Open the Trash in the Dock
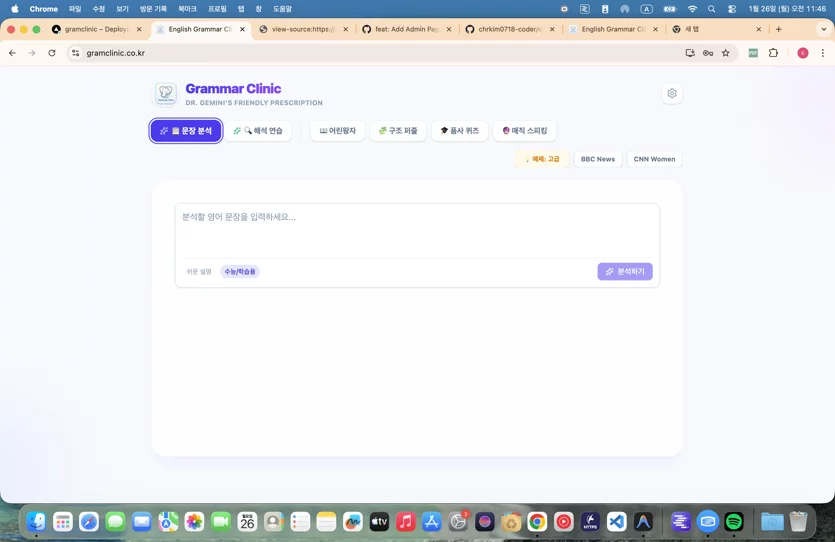 pyautogui.click(x=798, y=522)
